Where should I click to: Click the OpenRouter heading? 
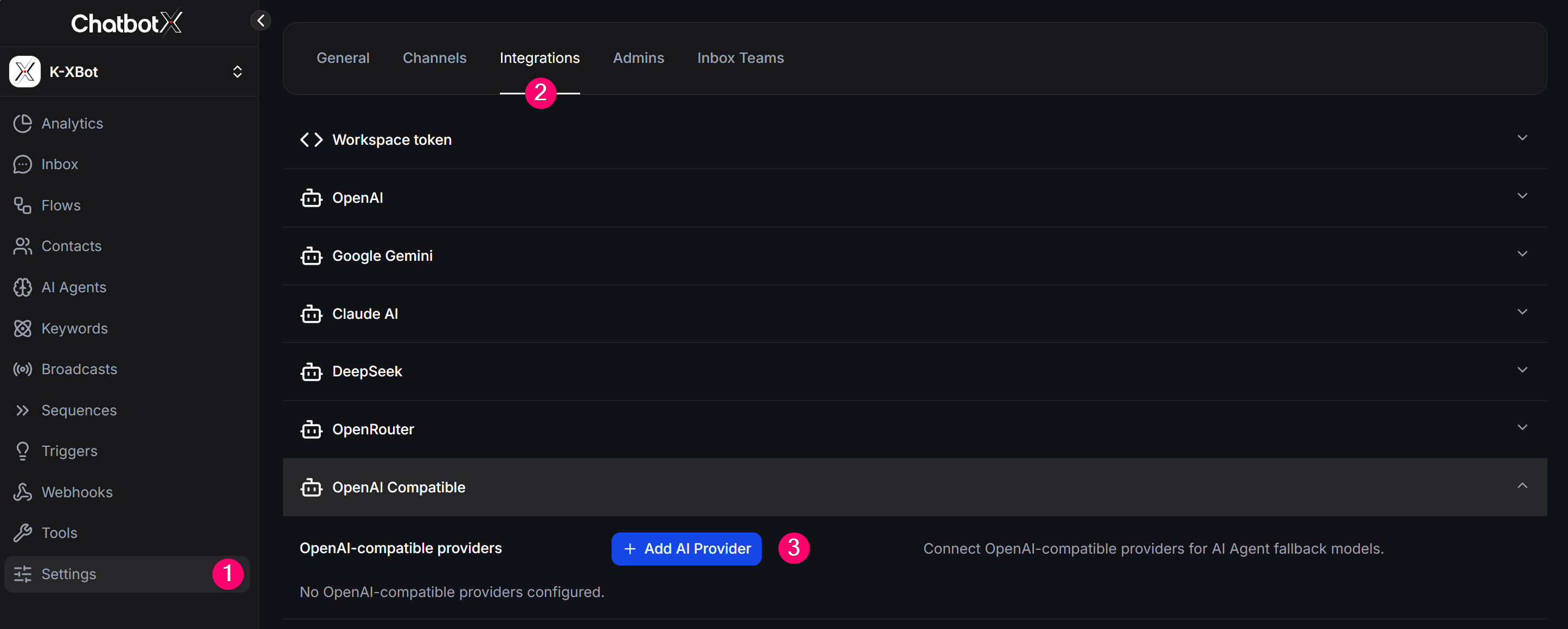point(372,429)
